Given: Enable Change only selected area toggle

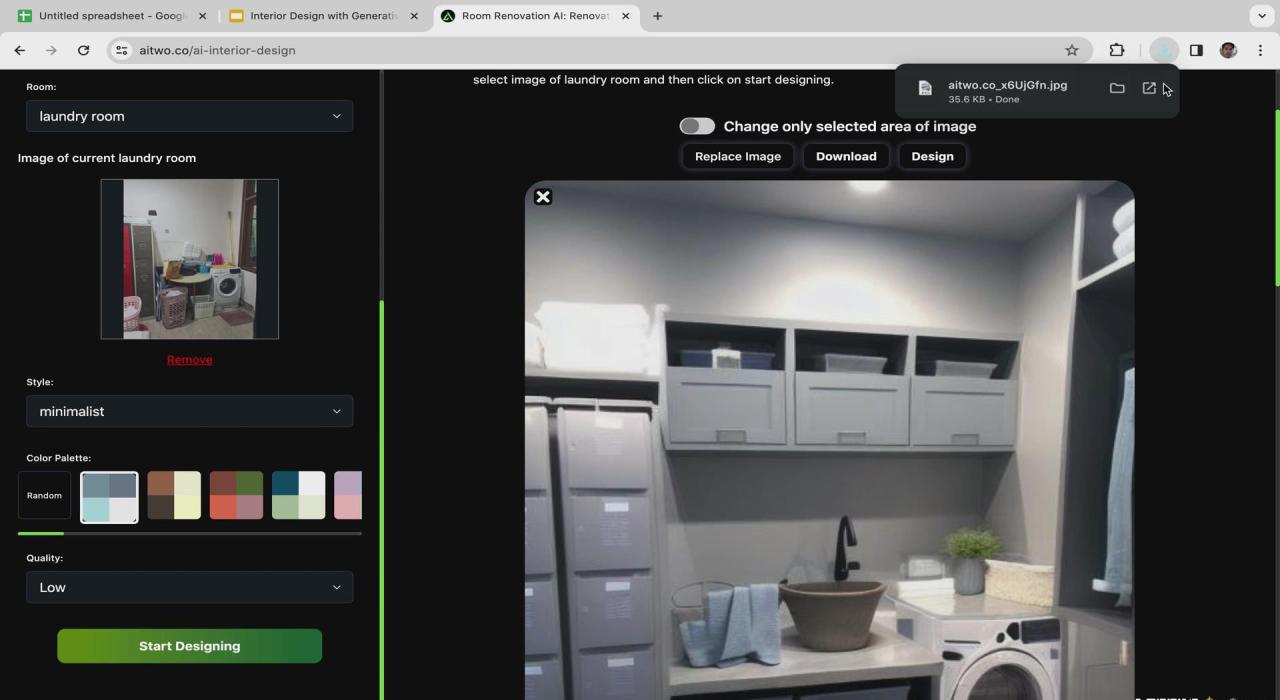Looking at the screenshot, I should (697, 126).
